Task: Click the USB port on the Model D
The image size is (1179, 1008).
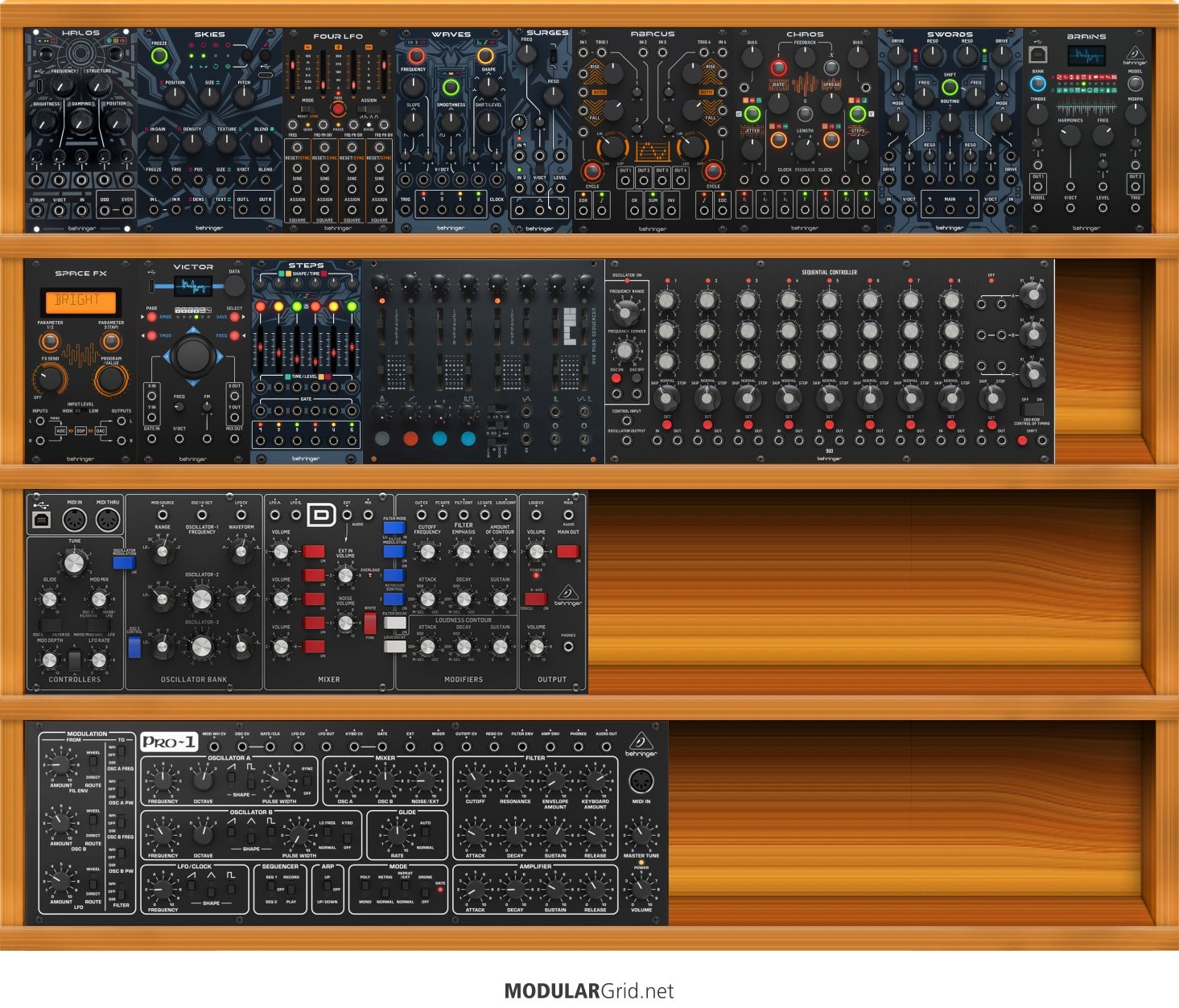Action: coord(41,520)
